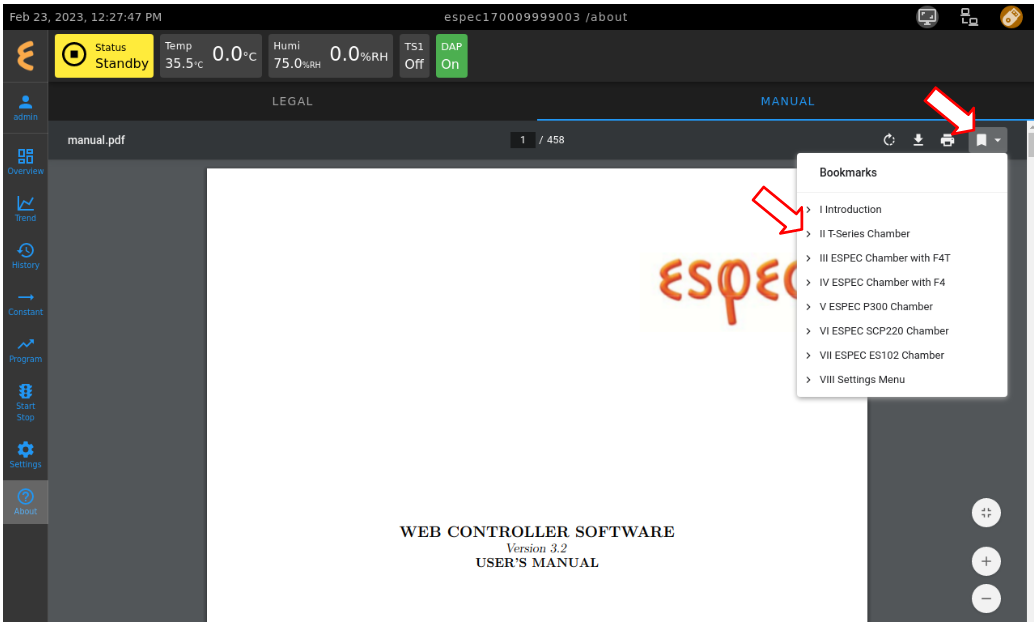Select About in the sidebar
Viewport: 1034px width, 622px height.
click(x=25, y=502)
